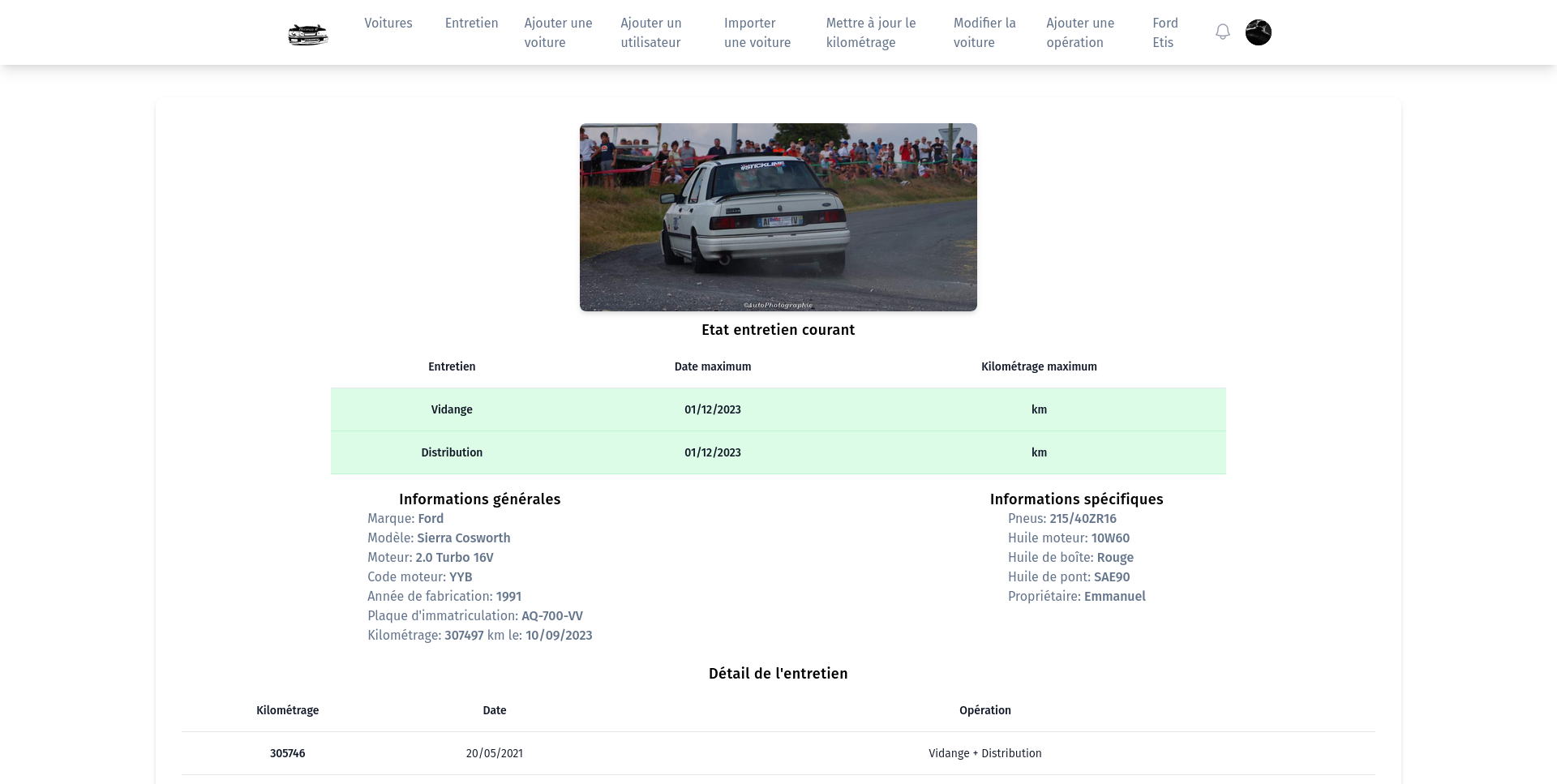
Task: Click the detail table Kilométrage header
Action: click(x=288, y=710)
